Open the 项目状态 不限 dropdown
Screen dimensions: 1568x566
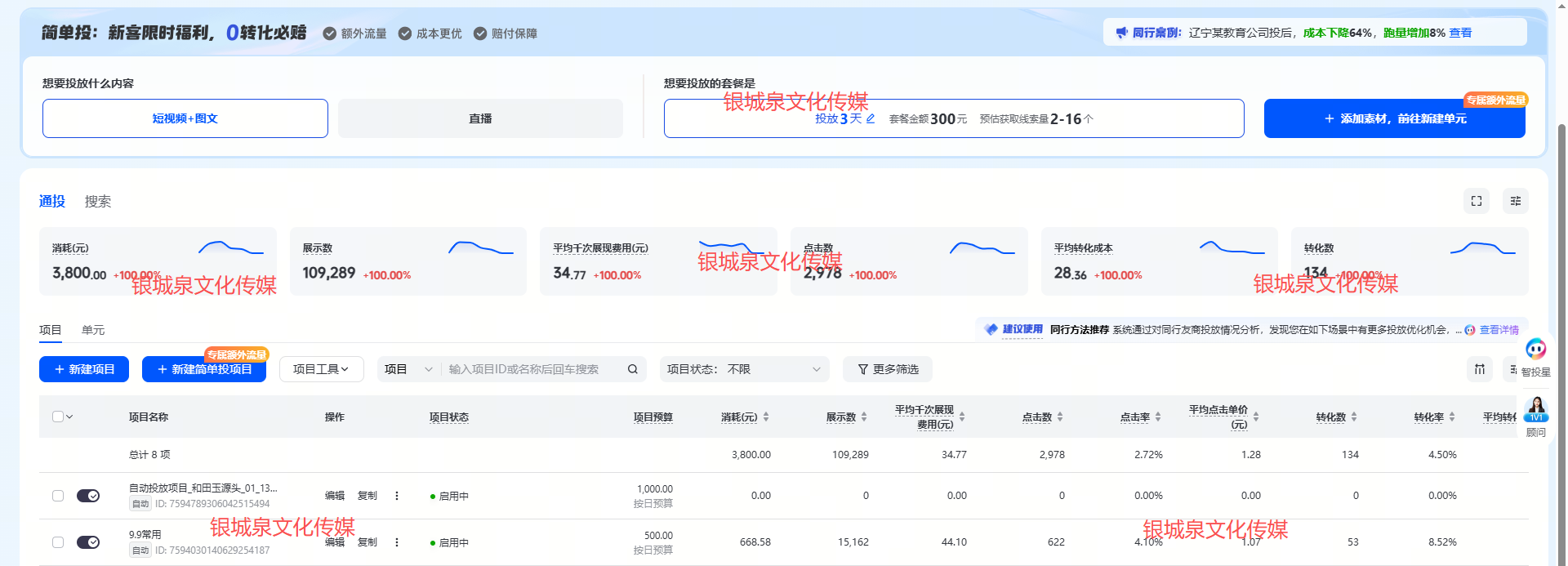point(745,369)
